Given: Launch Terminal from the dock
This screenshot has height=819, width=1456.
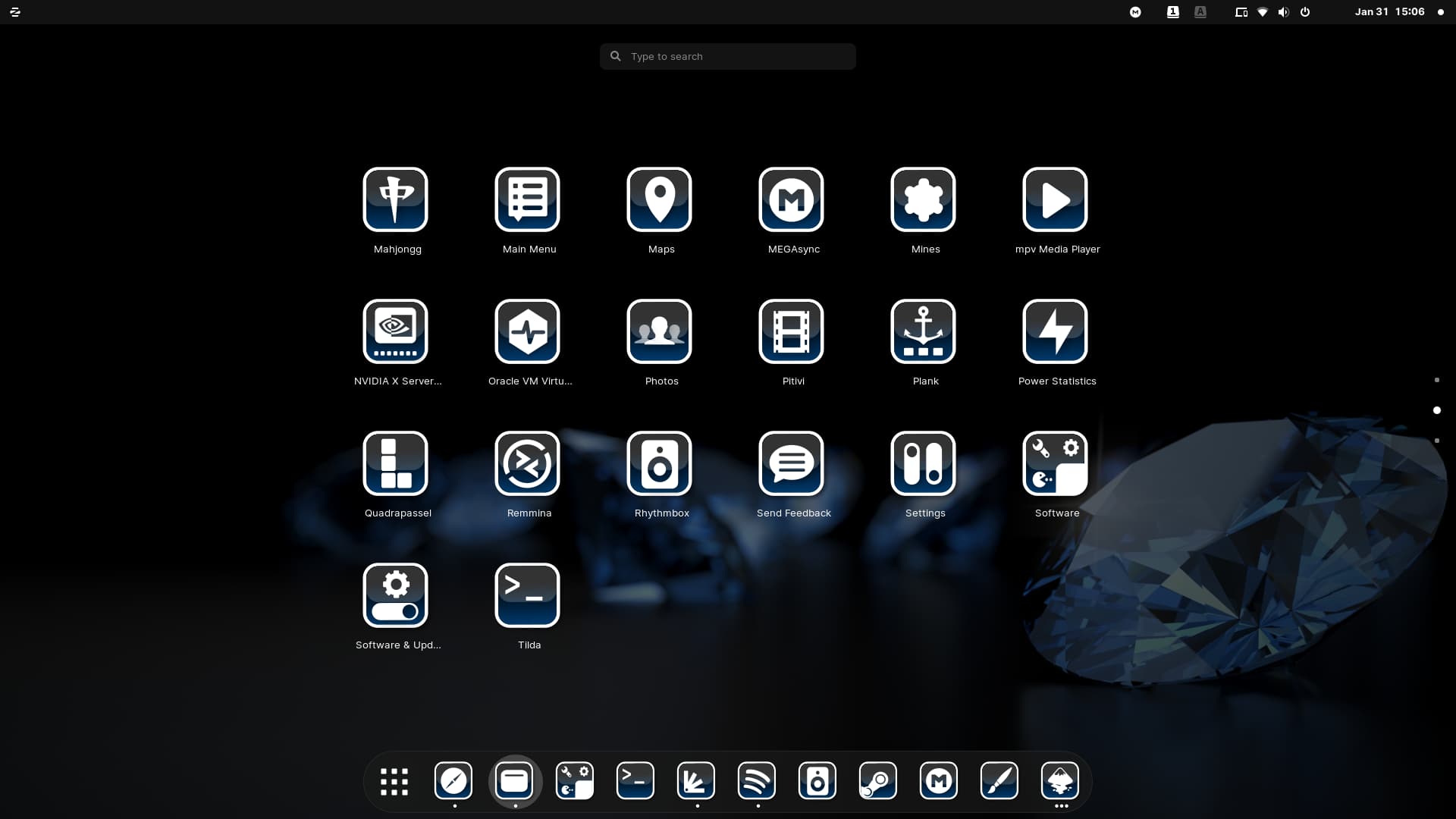Looking at the screenshot, I should pyautogui.click(x=635, y=781).
